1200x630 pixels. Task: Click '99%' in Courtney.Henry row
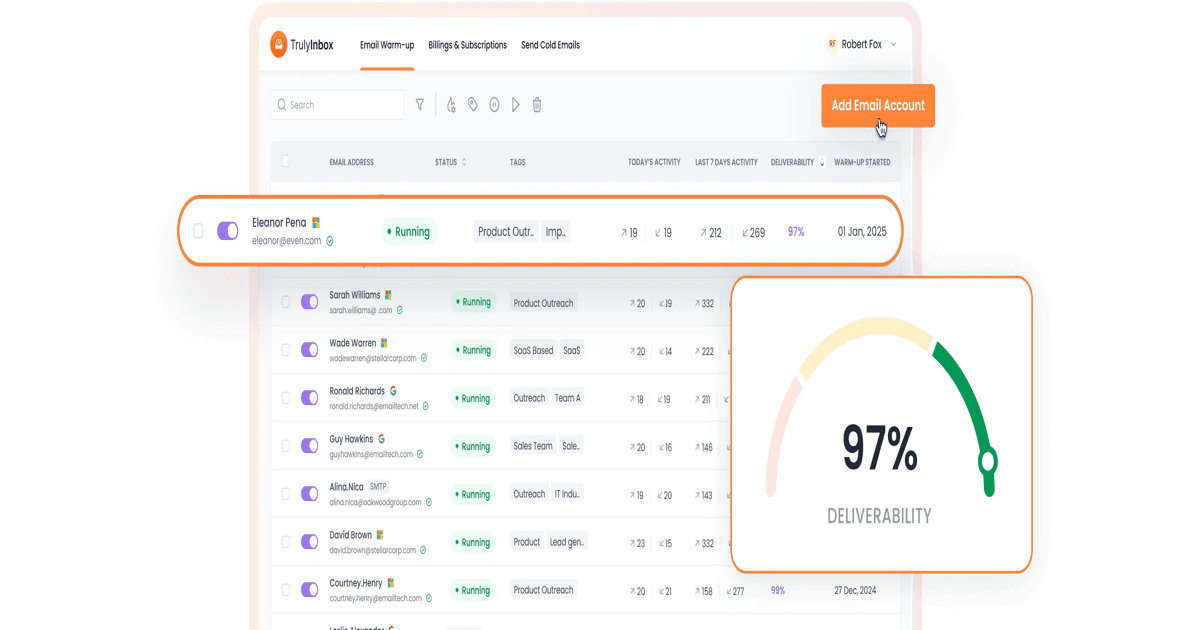(x=778, y=590)
